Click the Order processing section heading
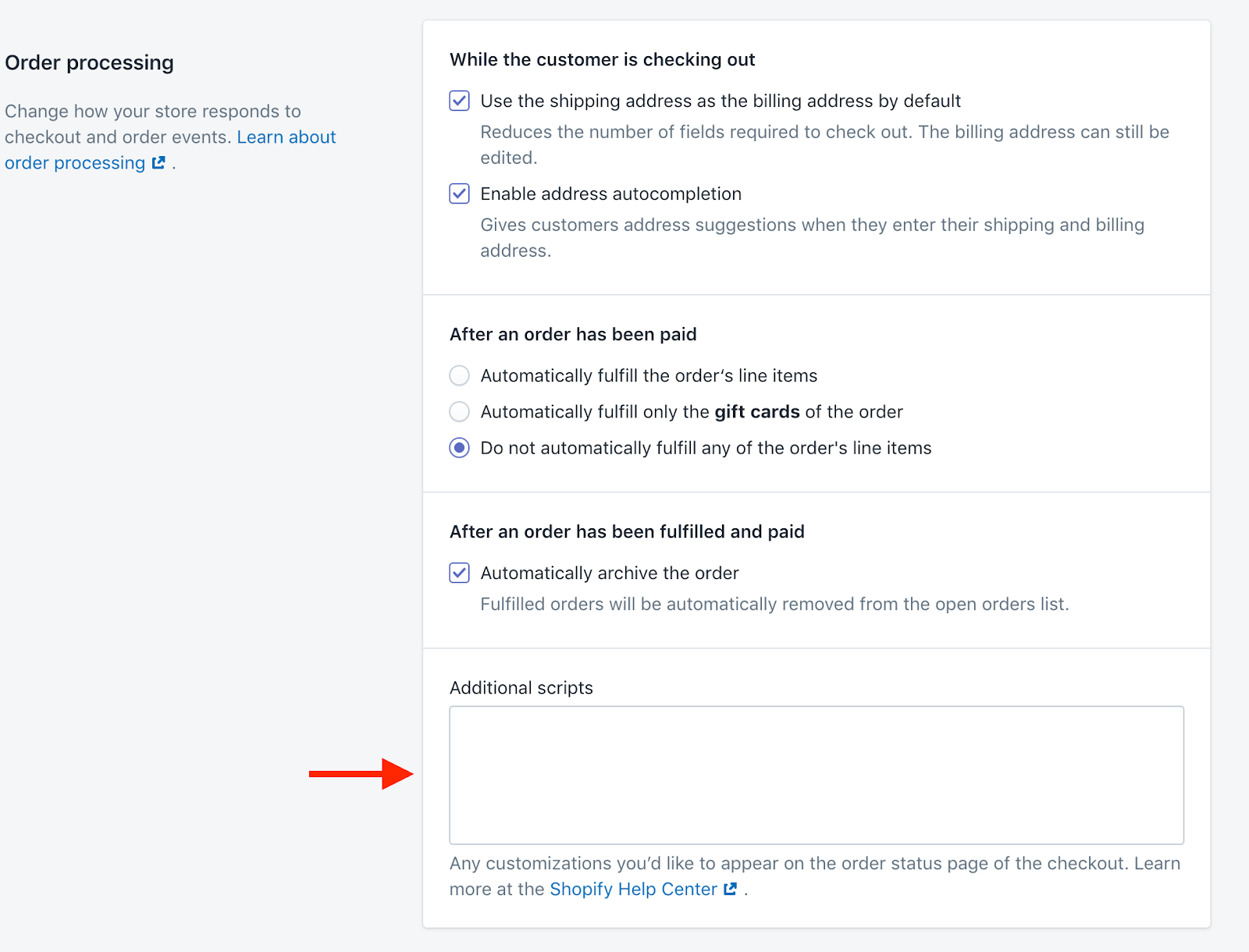Screen dimensions: 1249x952 [89, 62]
